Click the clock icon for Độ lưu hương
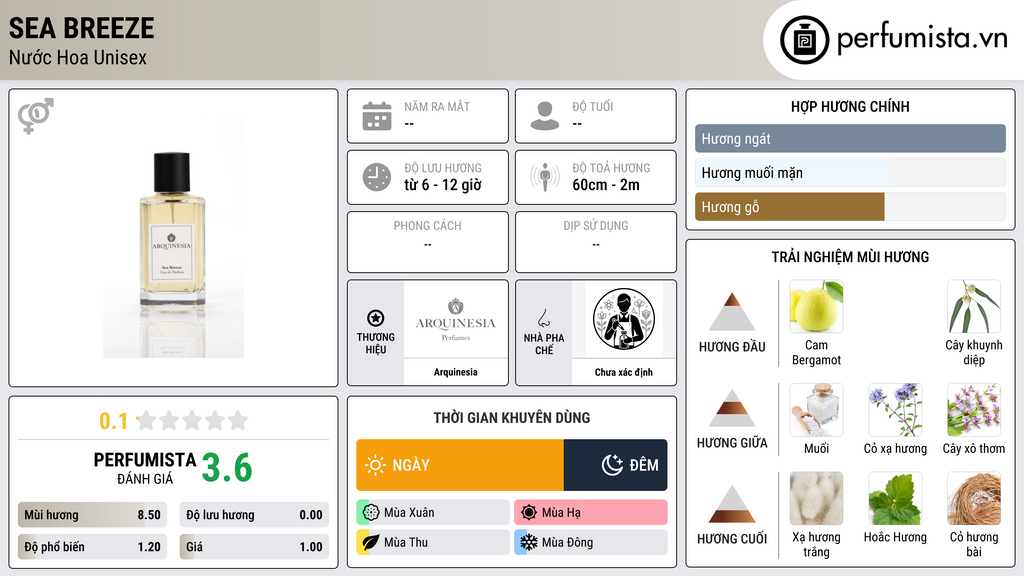The width and height of the screenshot is (1024, 576). [377, 177]
